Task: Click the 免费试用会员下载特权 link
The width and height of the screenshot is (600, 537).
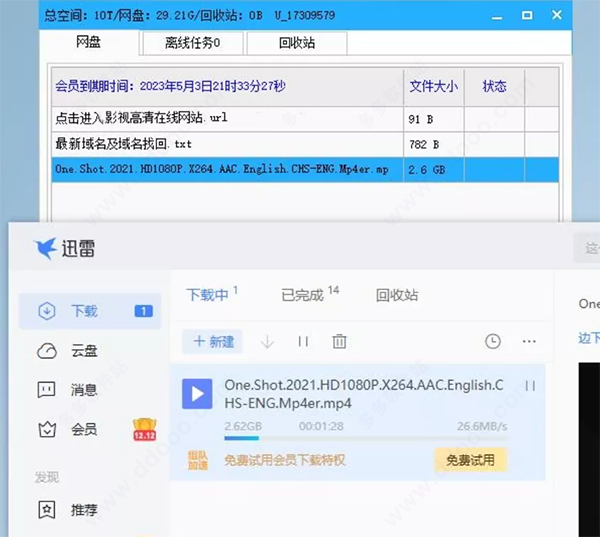Action: 285,460
